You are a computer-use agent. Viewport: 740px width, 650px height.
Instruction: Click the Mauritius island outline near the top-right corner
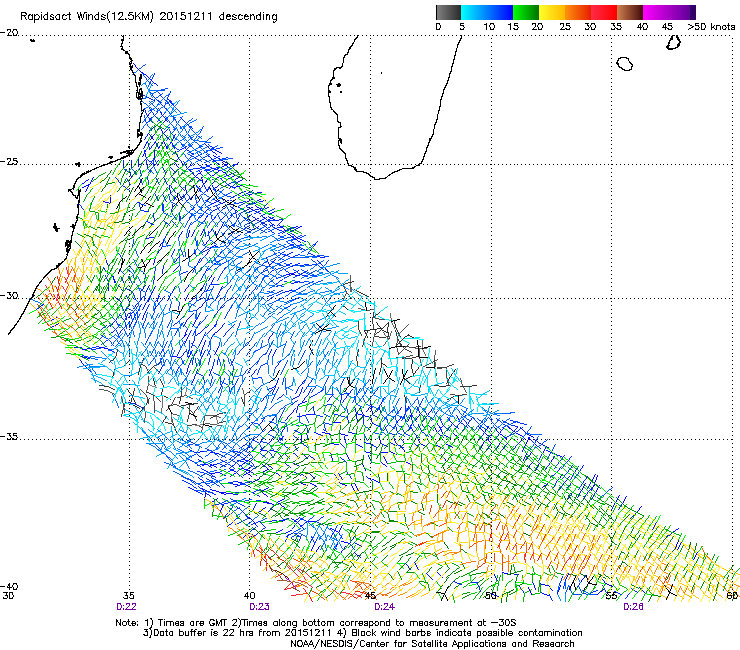coord(673,42)
